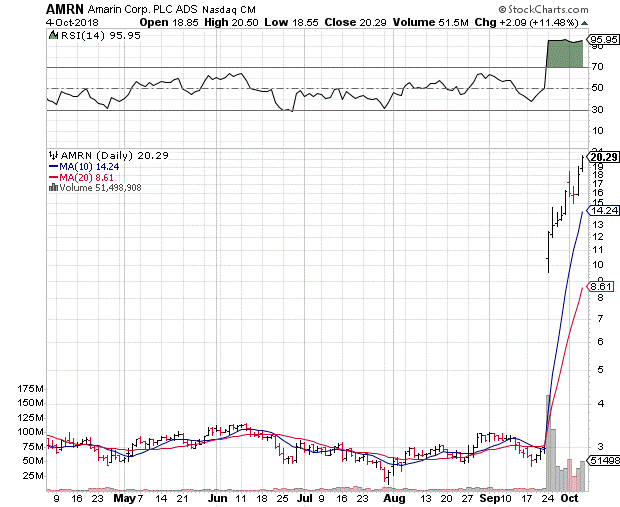
Task: Click the Aug label on date axis
Action: click(x=394, y=498)
